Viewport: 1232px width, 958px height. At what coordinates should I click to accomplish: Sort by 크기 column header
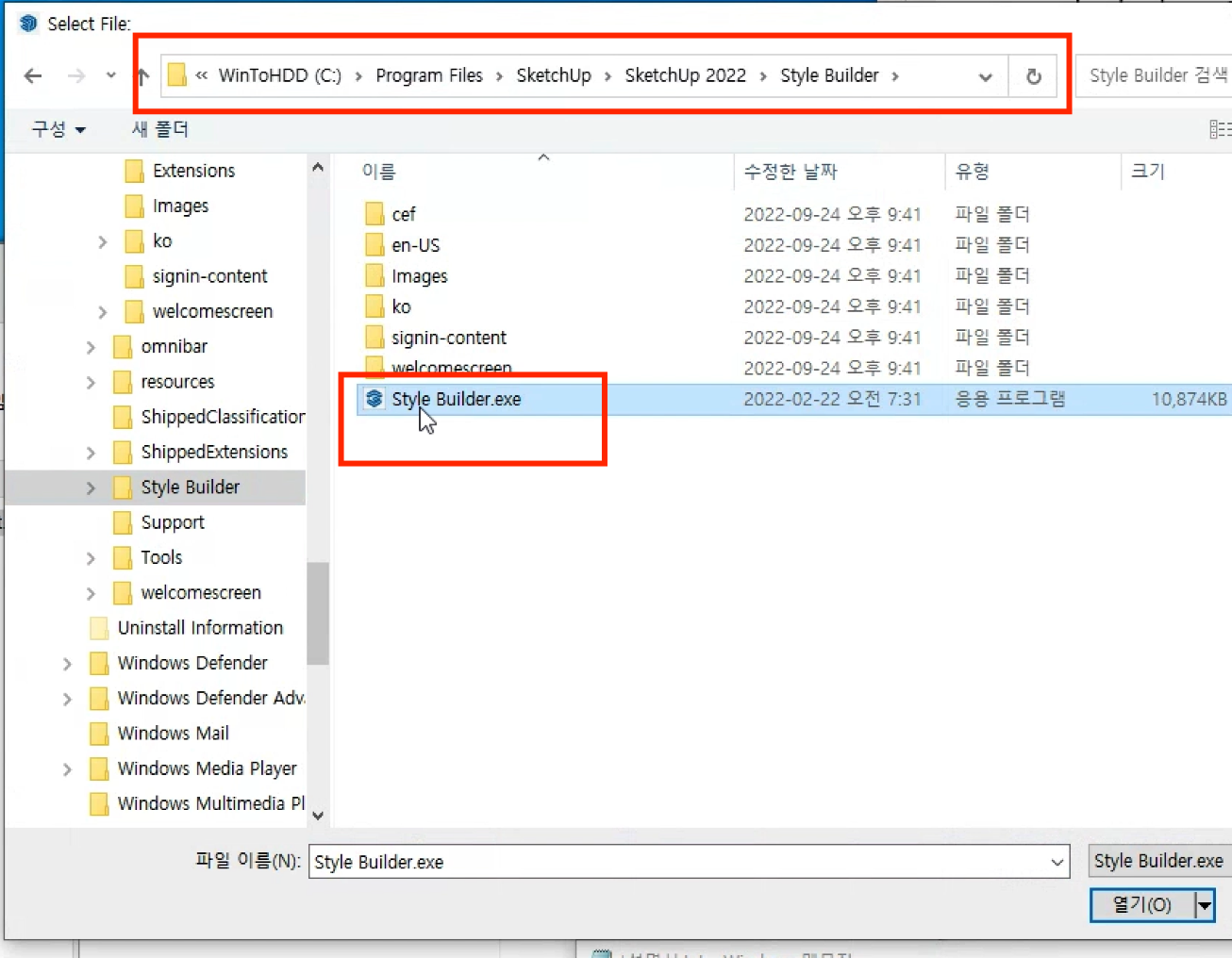(x=1148, y=172)
